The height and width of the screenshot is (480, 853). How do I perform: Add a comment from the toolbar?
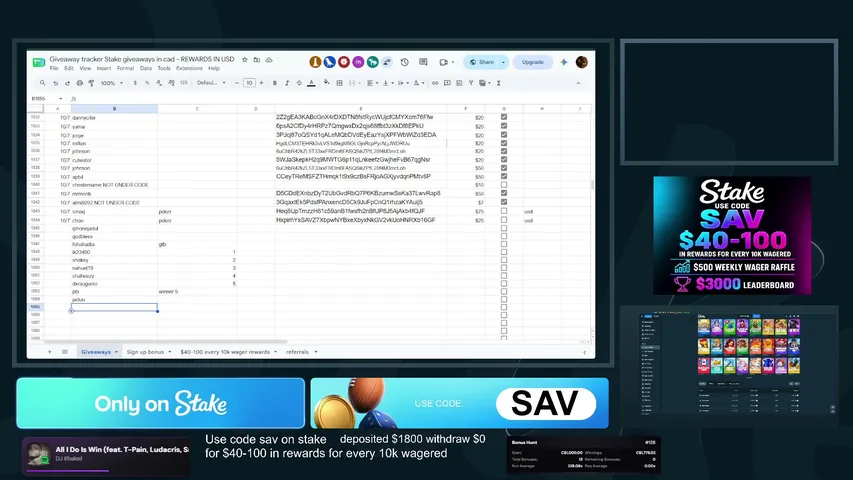point(447,83)
